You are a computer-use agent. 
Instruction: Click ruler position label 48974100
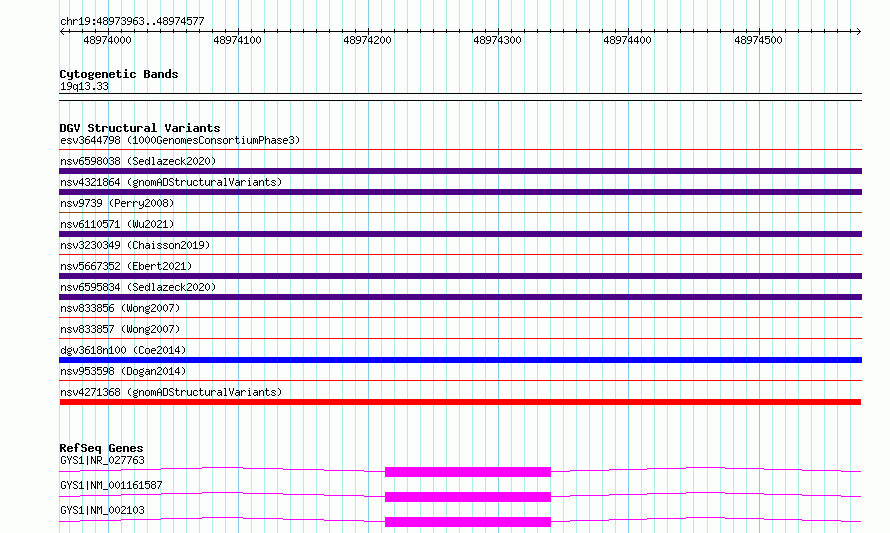pyautogui.click(x=237, y=40)
